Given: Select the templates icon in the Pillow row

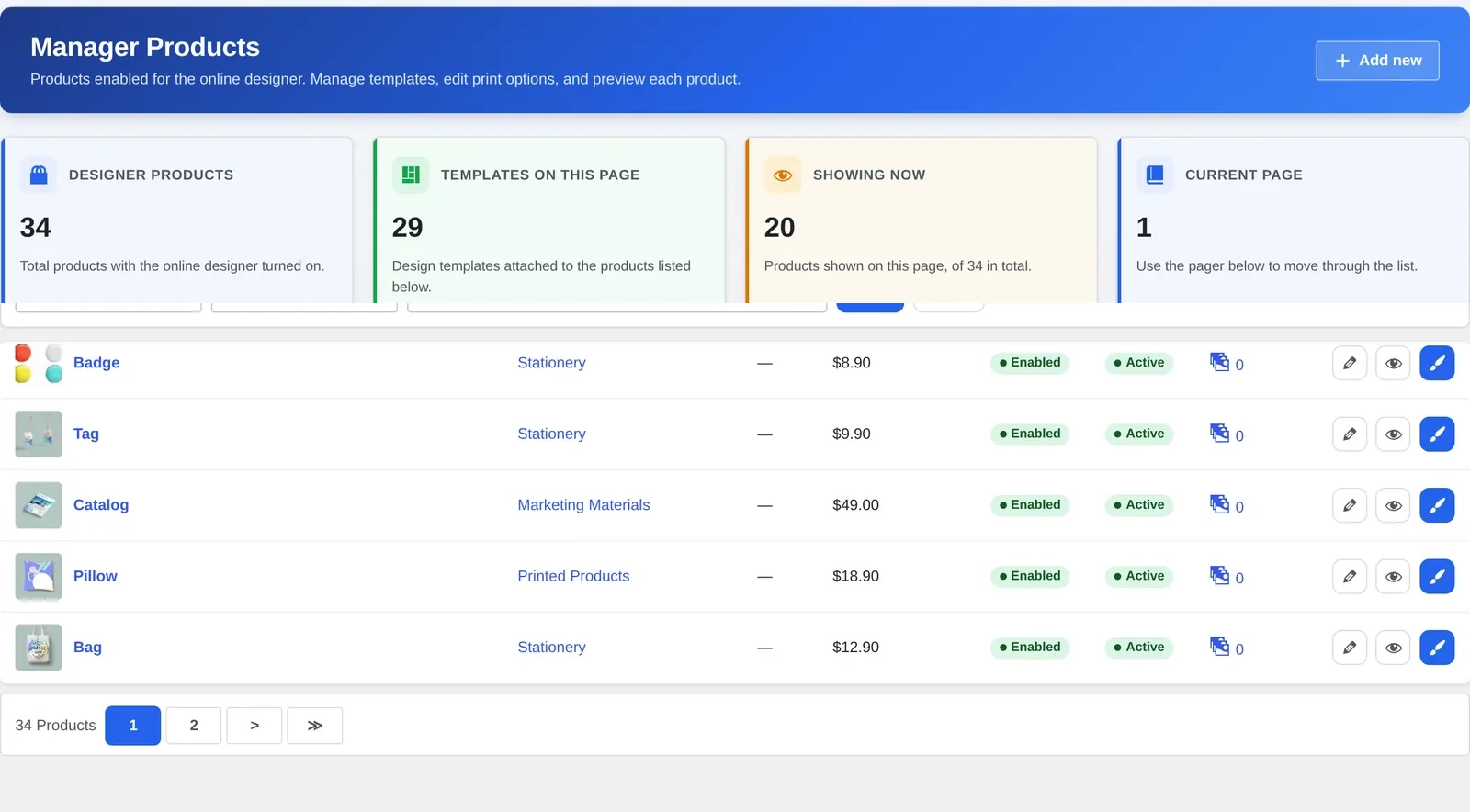Looking at the screenshot, I should [1219, 575].
